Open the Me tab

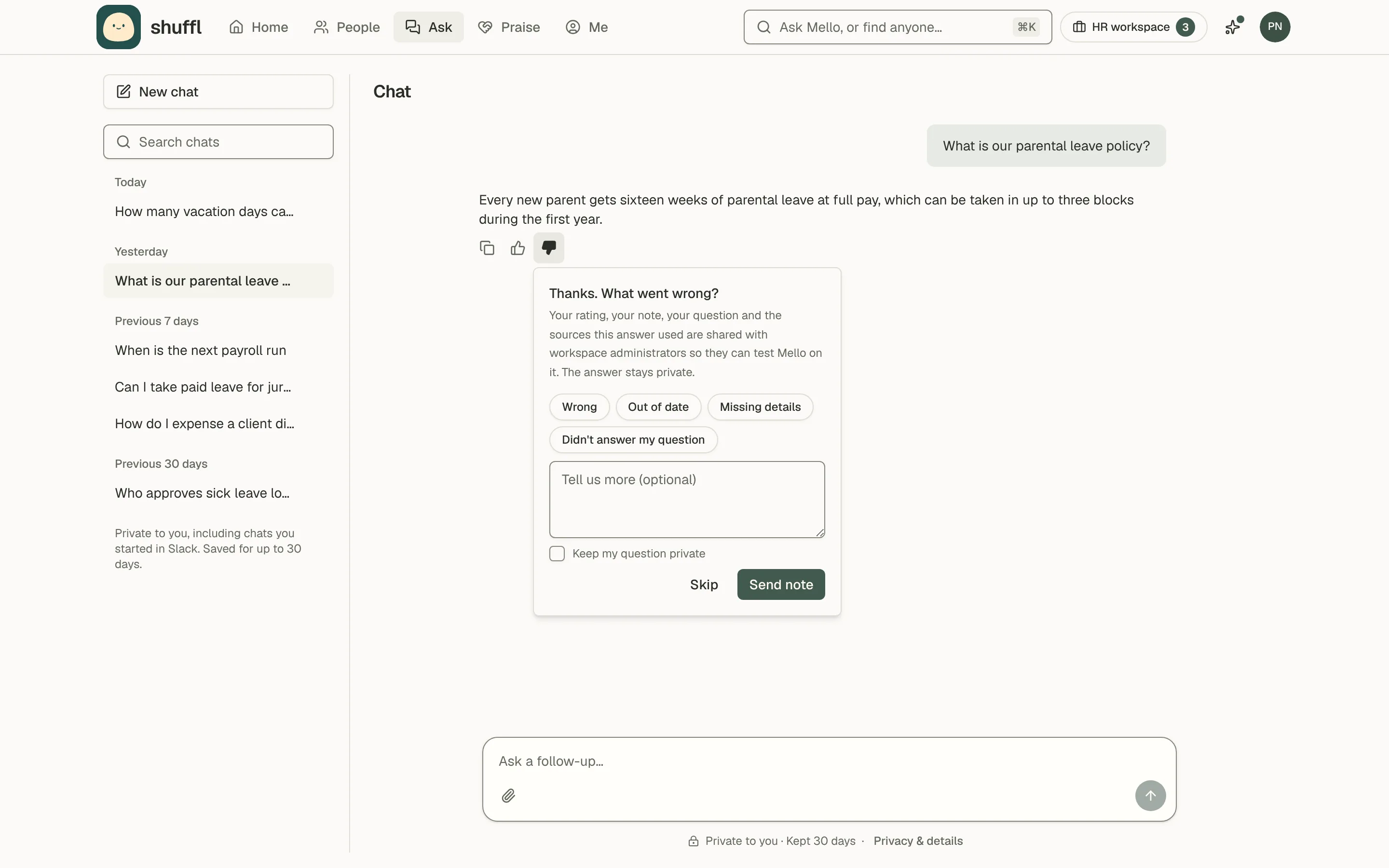click(x=586, y=27)
